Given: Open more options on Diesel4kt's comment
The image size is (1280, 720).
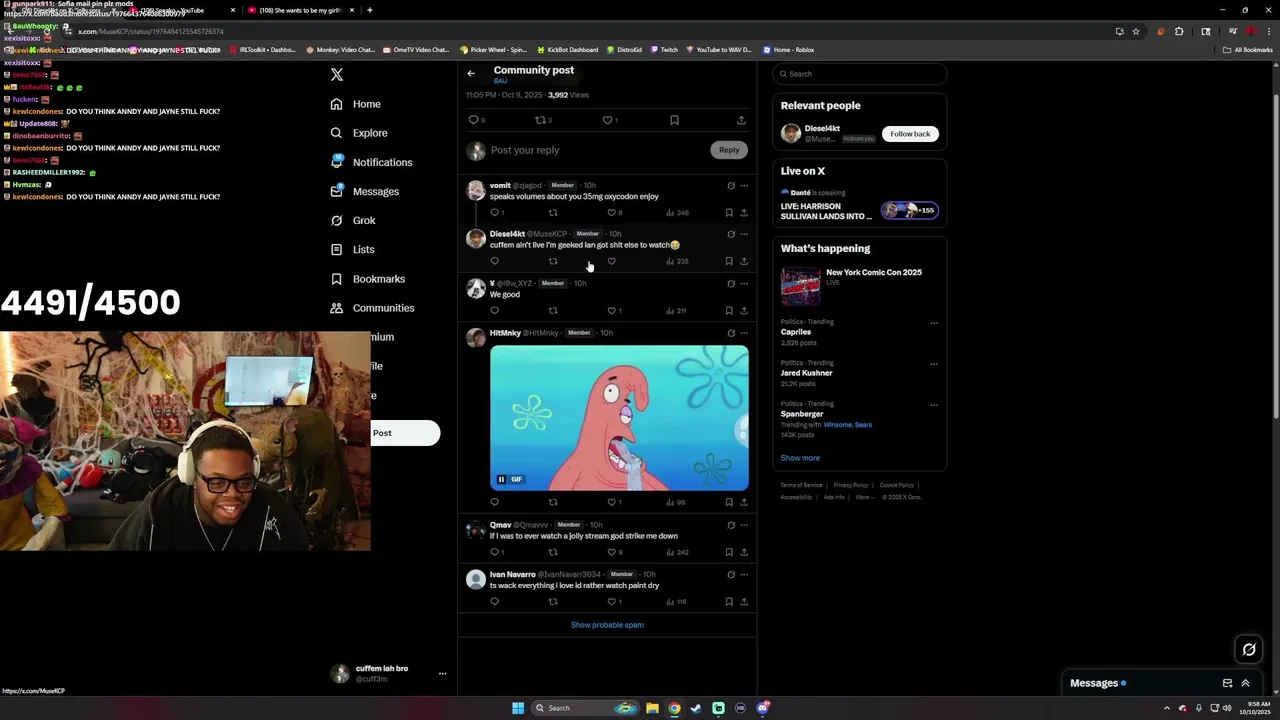Looking at the screenshot, I should 743,234.
